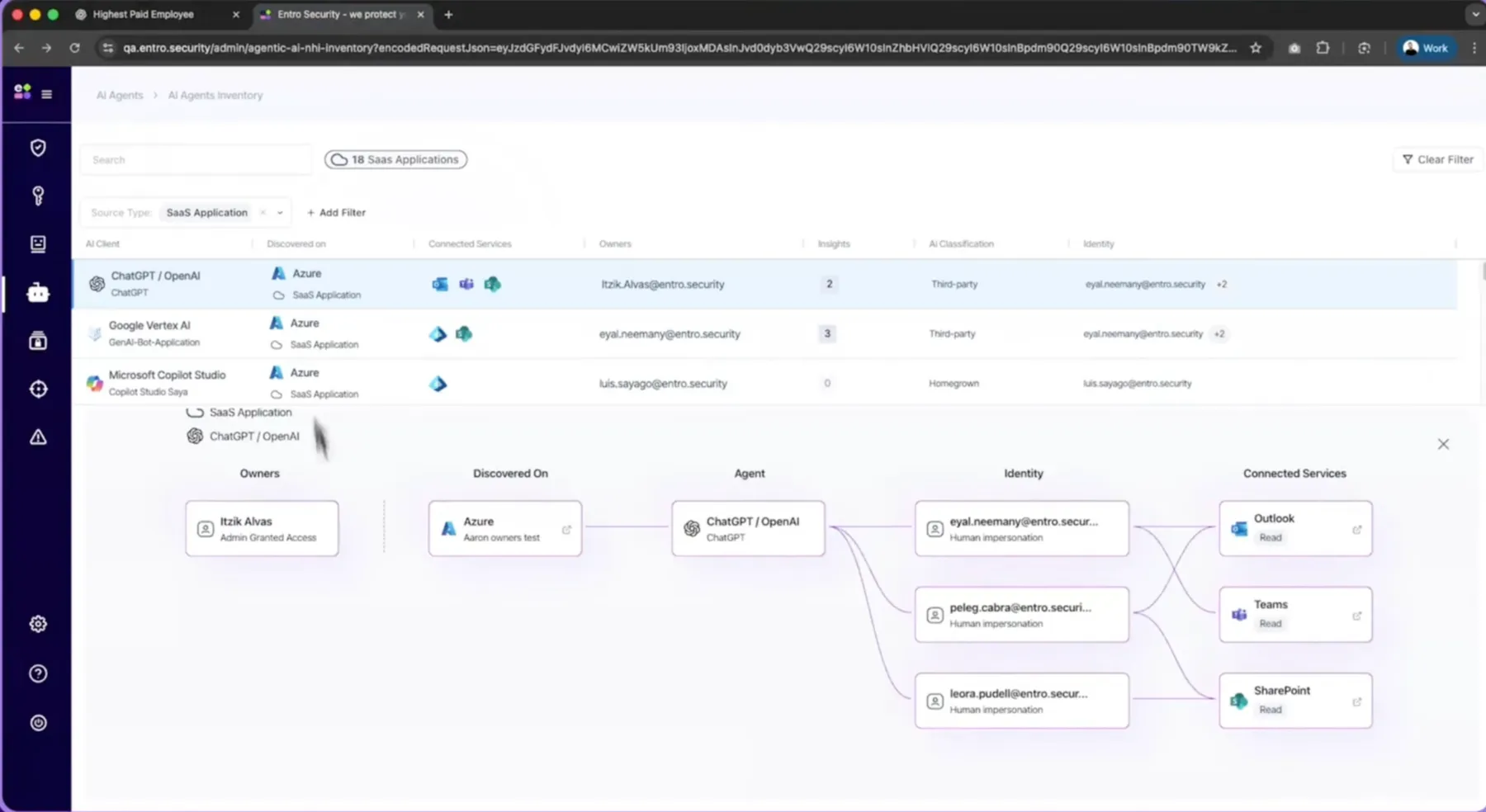
Task: Expand the Source Type filter dropdown
Action: point(280,213)
